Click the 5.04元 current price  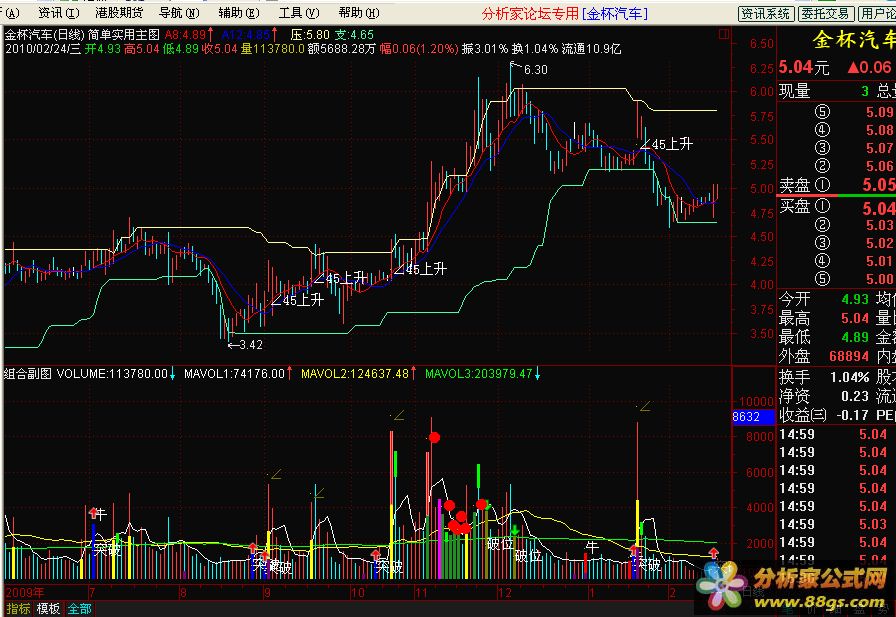(x=803, y=67)
